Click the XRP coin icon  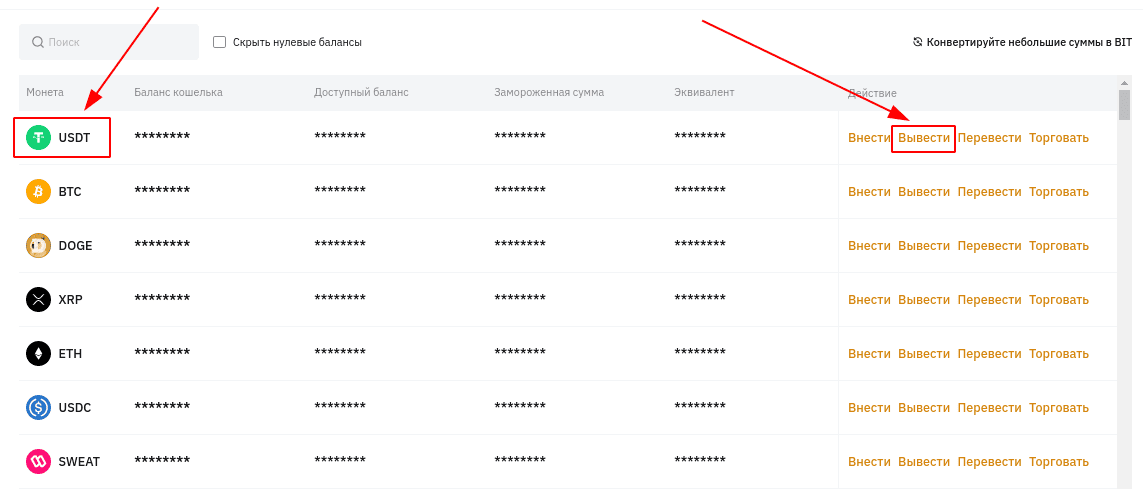point(38,300)
